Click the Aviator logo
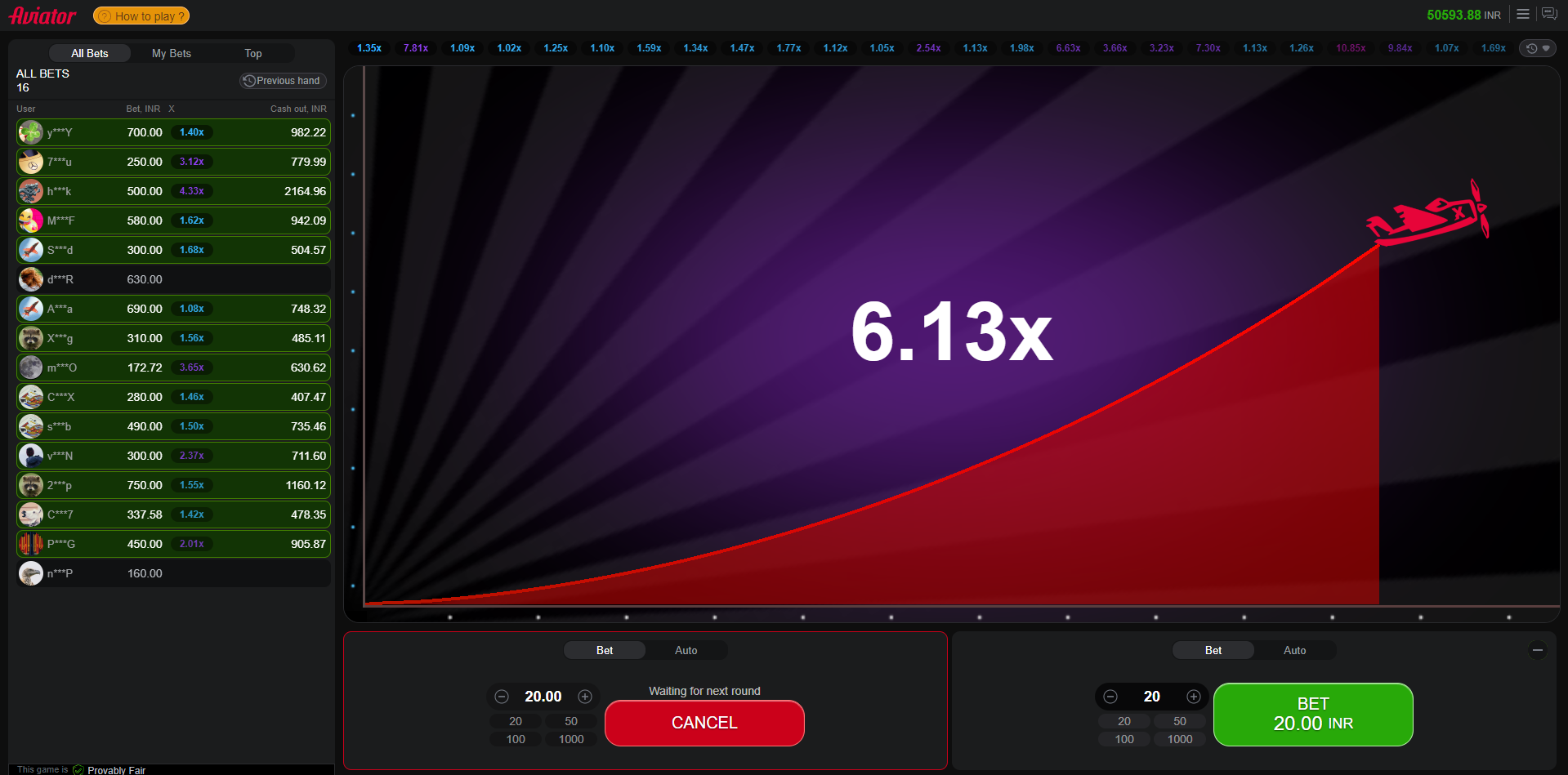1568x775 pixels. pos(42,16)
